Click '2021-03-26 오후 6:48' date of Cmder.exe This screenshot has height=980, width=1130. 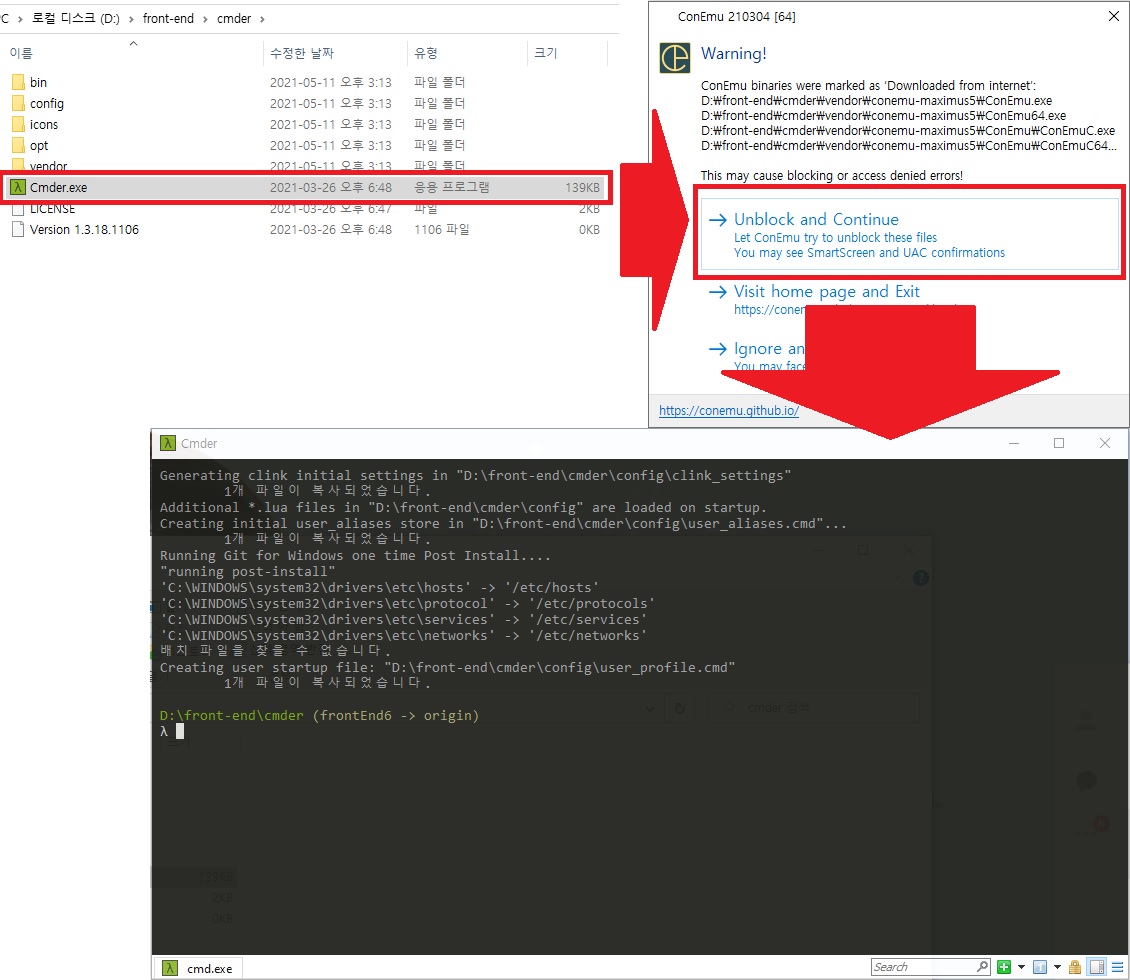point(331,187)
